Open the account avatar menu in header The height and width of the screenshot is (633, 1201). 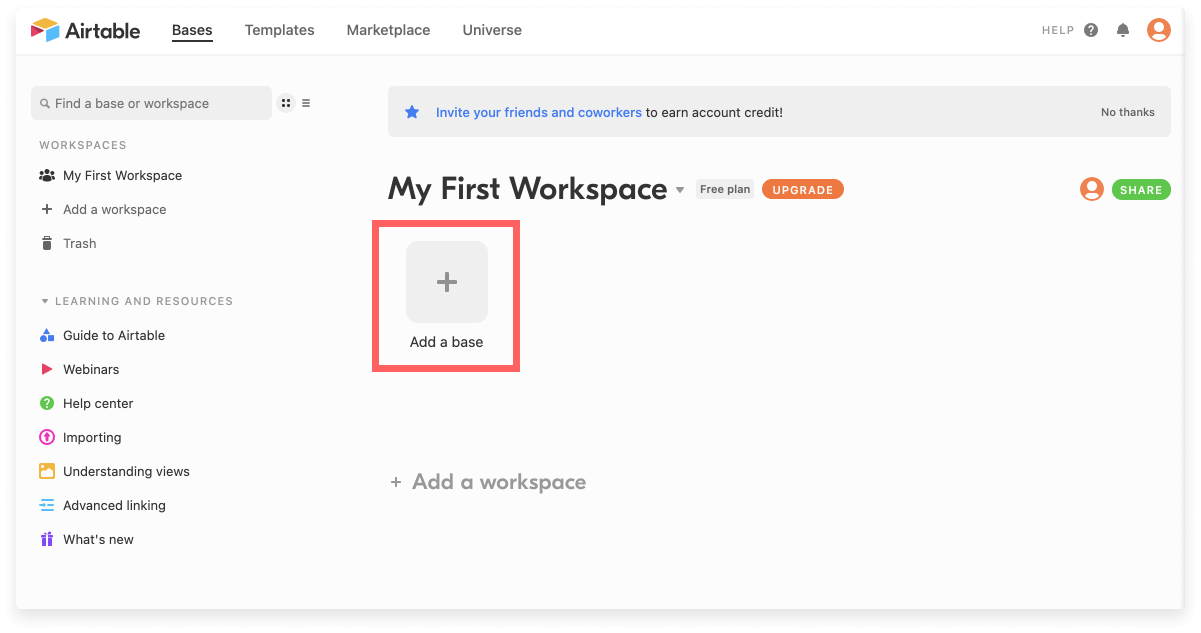tap(1159, 30)
